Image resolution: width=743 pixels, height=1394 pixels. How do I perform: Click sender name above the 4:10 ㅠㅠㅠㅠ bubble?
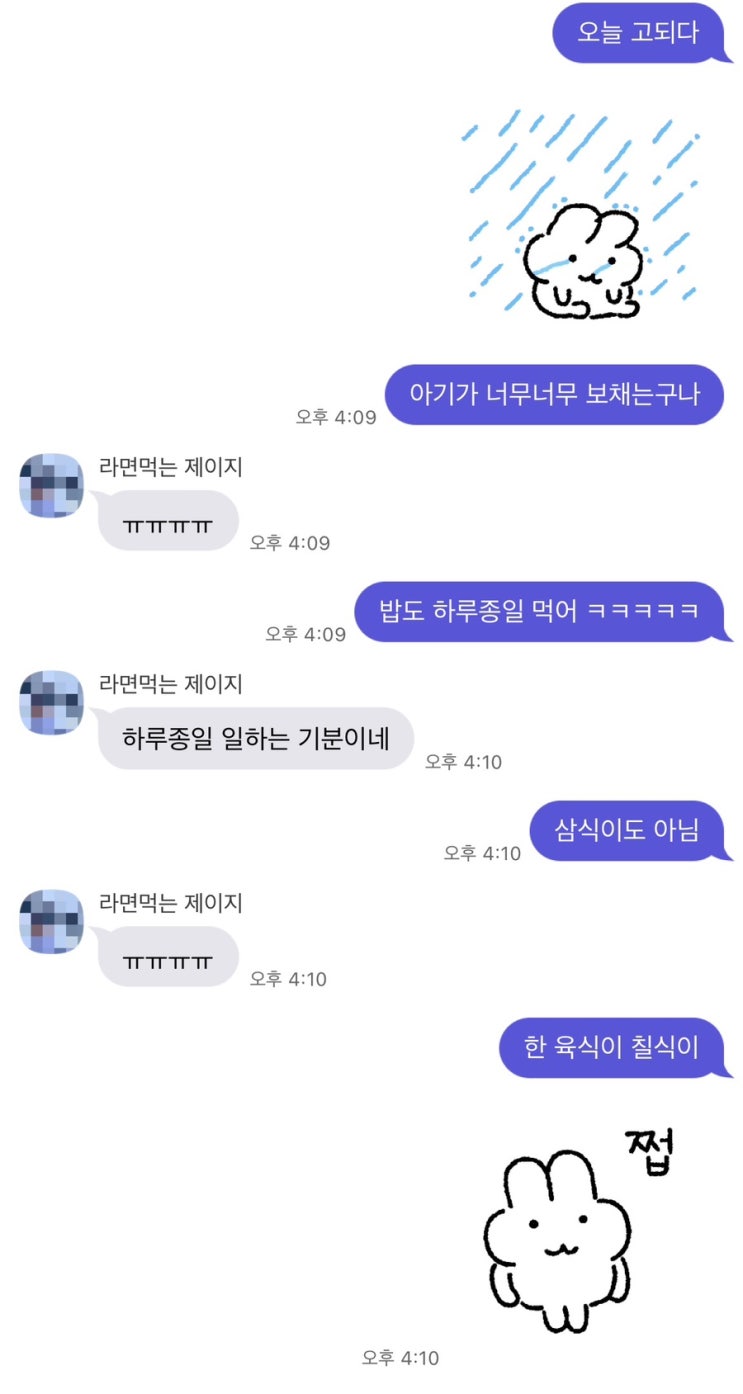click(171, 903)
